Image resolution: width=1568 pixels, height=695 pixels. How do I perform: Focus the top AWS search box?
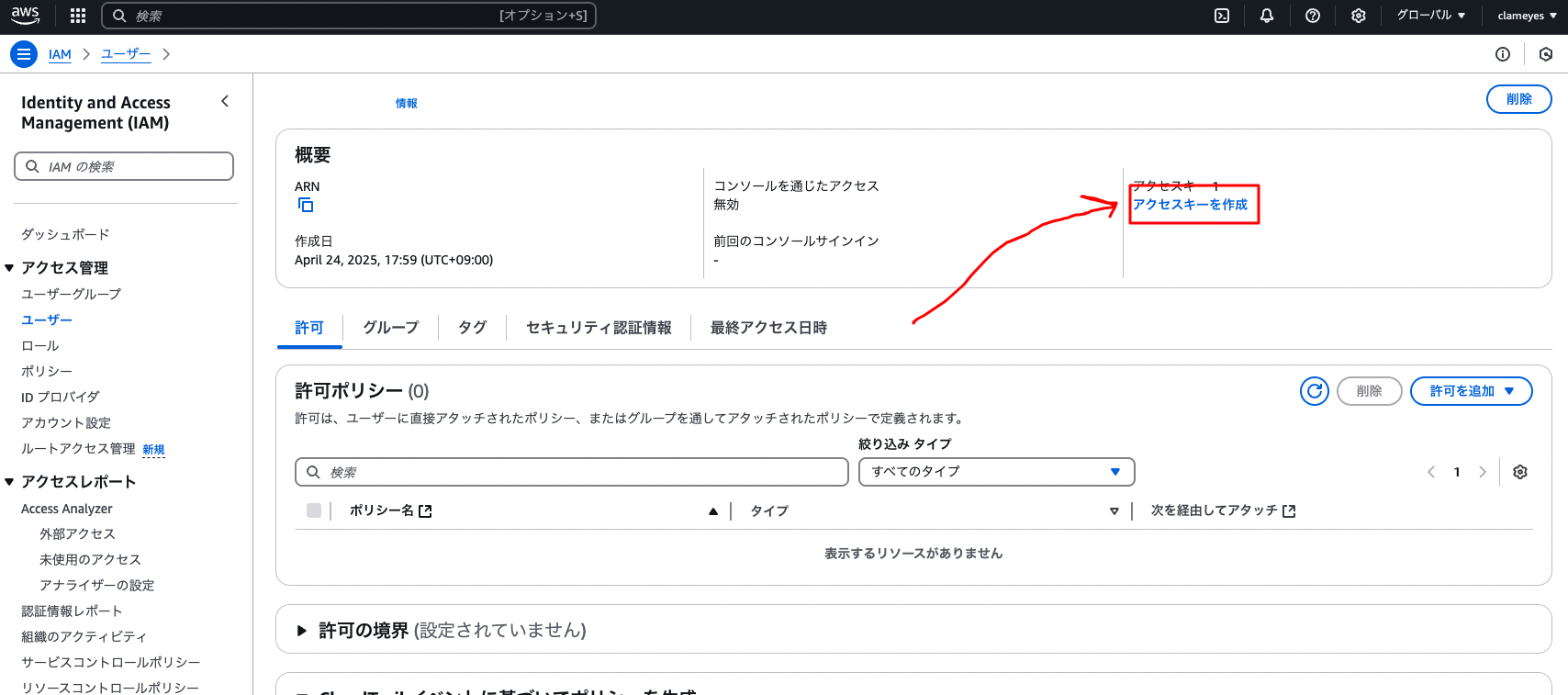349,16
